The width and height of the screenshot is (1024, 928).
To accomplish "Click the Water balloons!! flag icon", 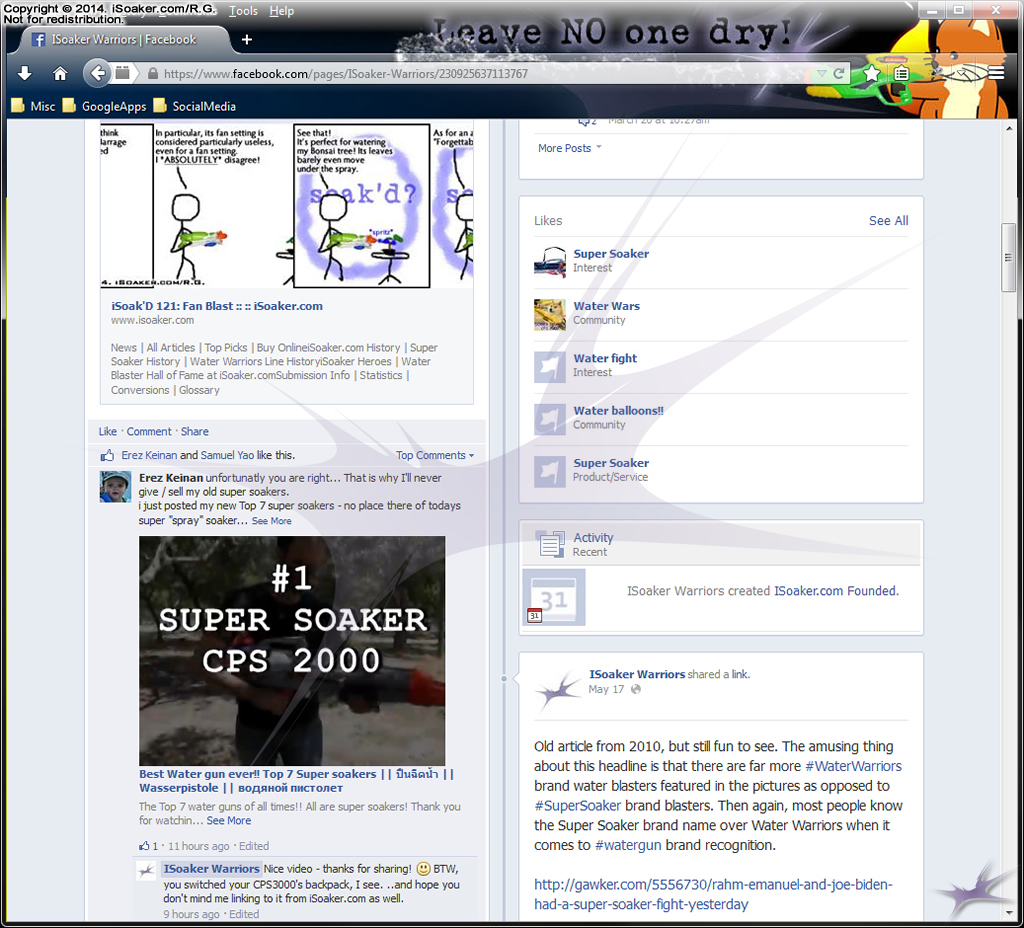I will [550, 419].
